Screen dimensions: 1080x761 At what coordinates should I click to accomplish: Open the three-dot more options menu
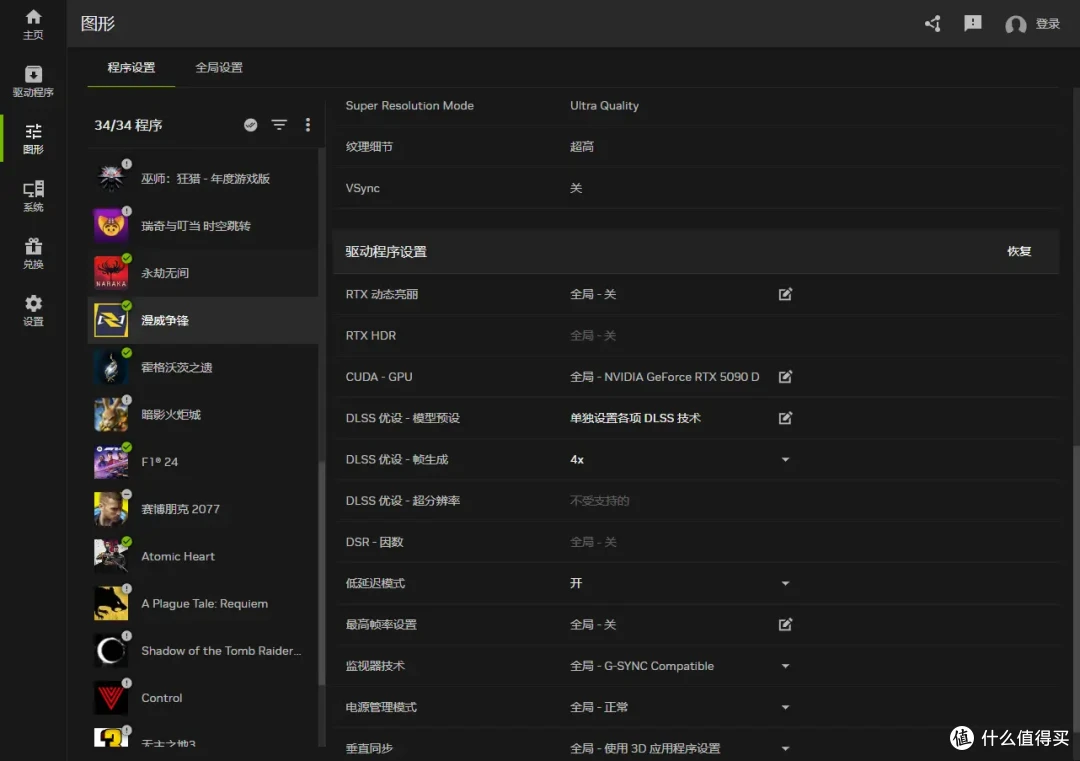pos(307,125)
